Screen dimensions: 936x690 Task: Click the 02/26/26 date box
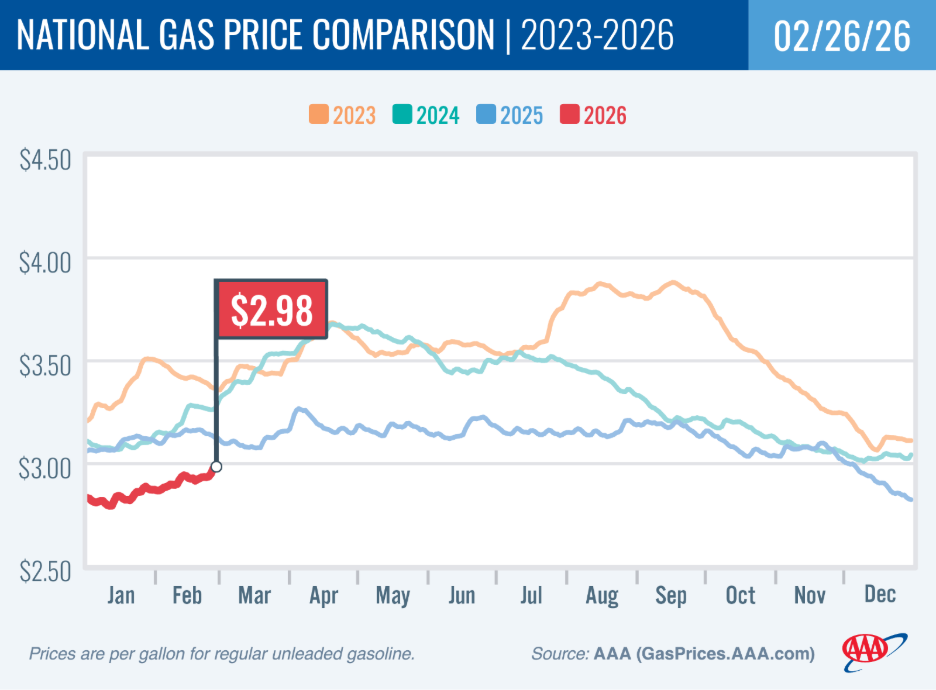coord(842,36)
